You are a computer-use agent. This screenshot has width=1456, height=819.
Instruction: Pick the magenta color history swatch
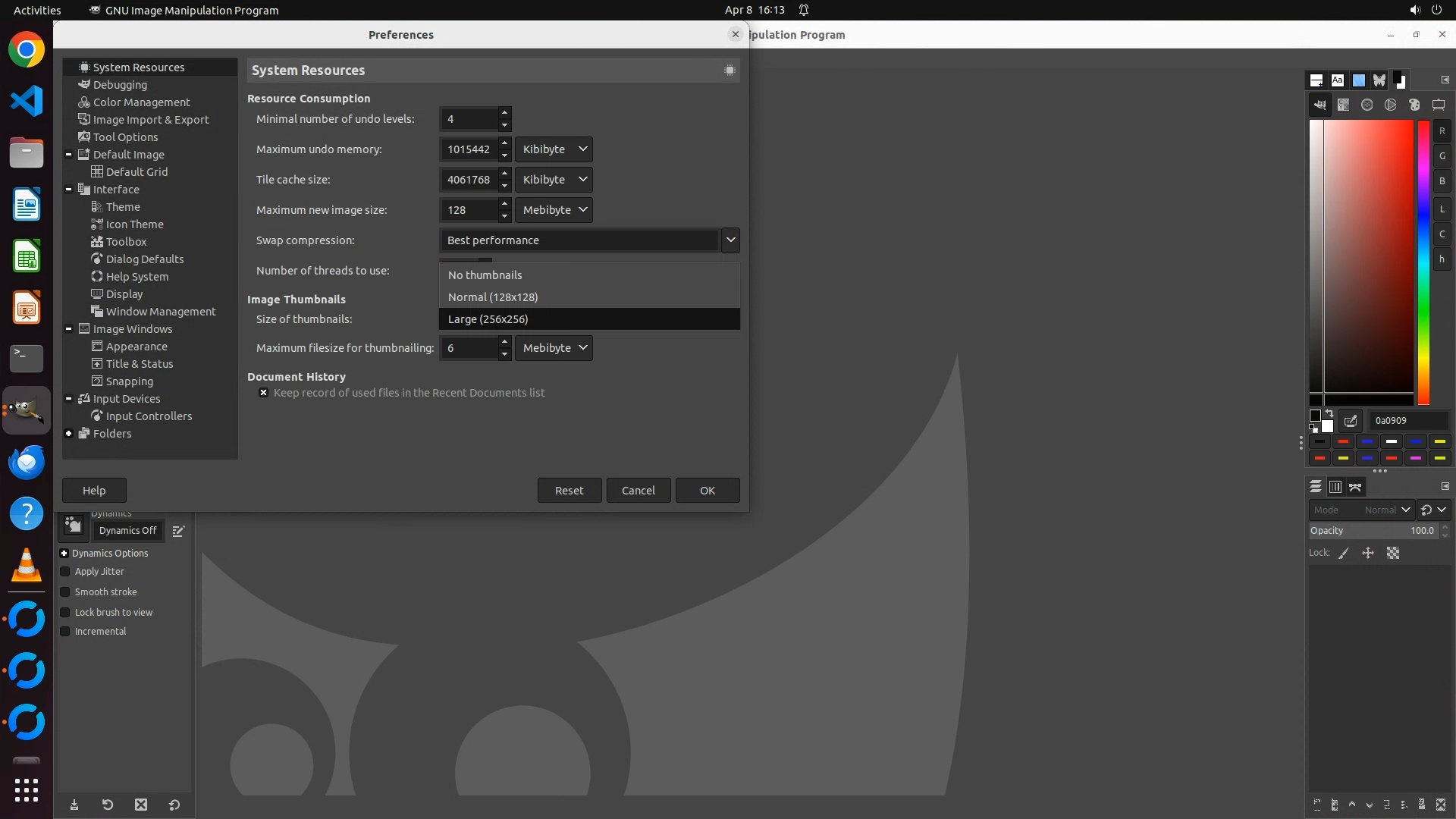tap(1415, 458)
